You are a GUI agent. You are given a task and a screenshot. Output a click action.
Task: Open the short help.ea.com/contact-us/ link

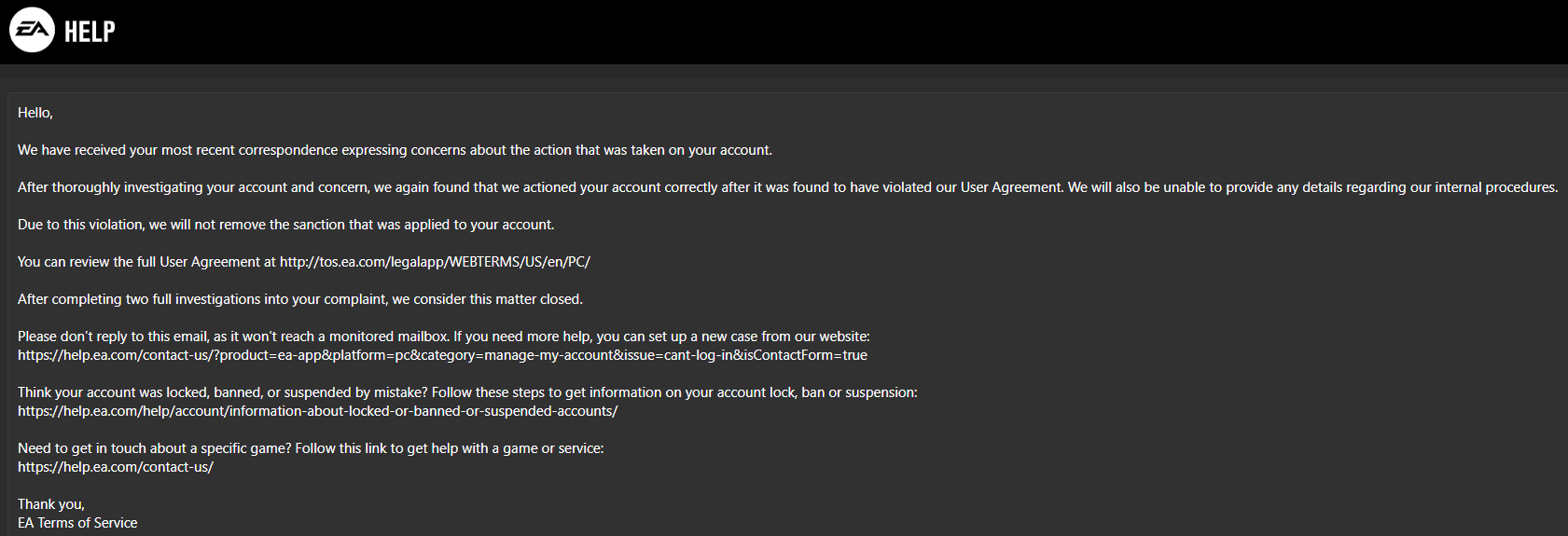[116, 467]
